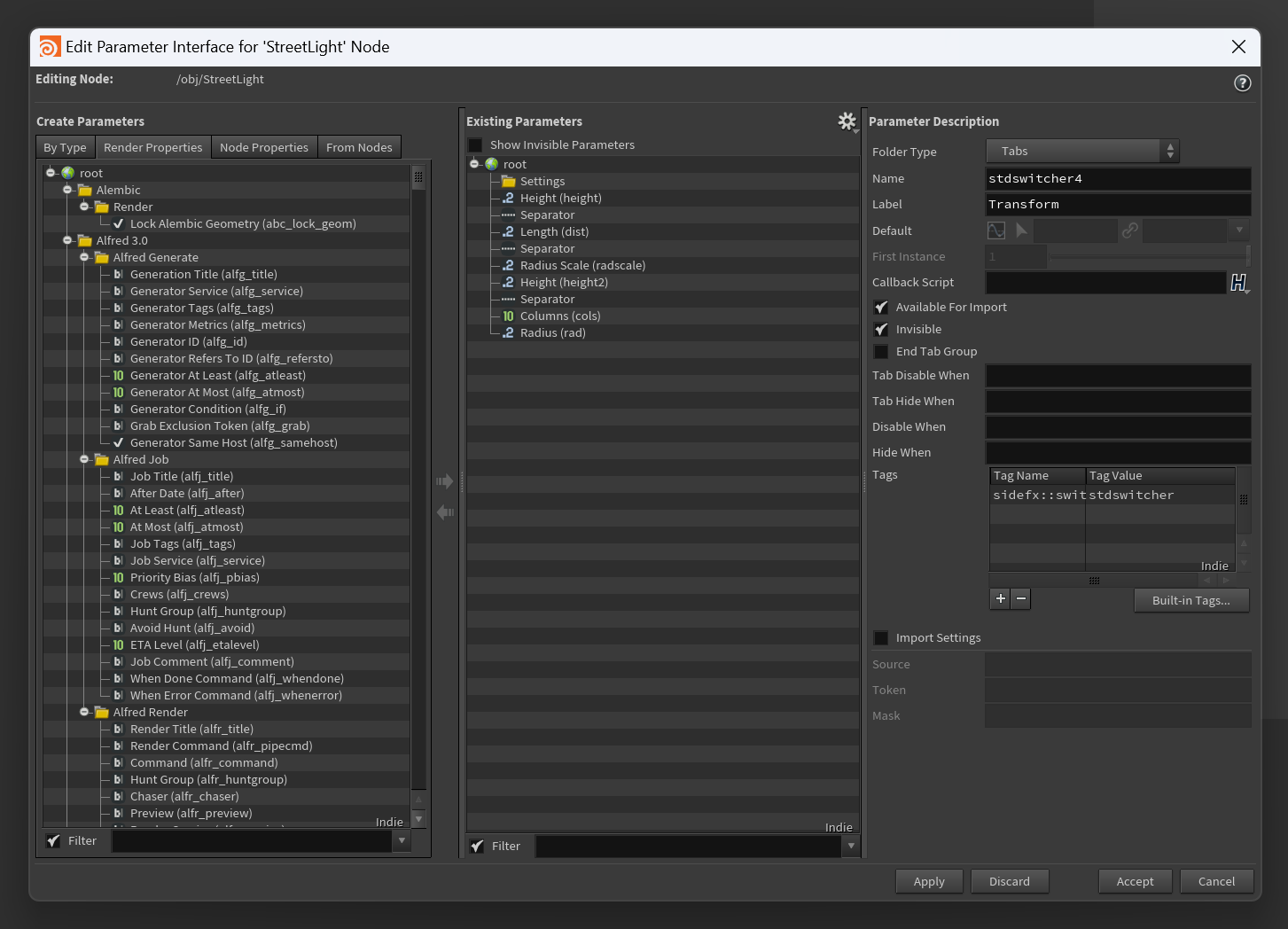Click the string icon beside Generation Title

[118, 274]
